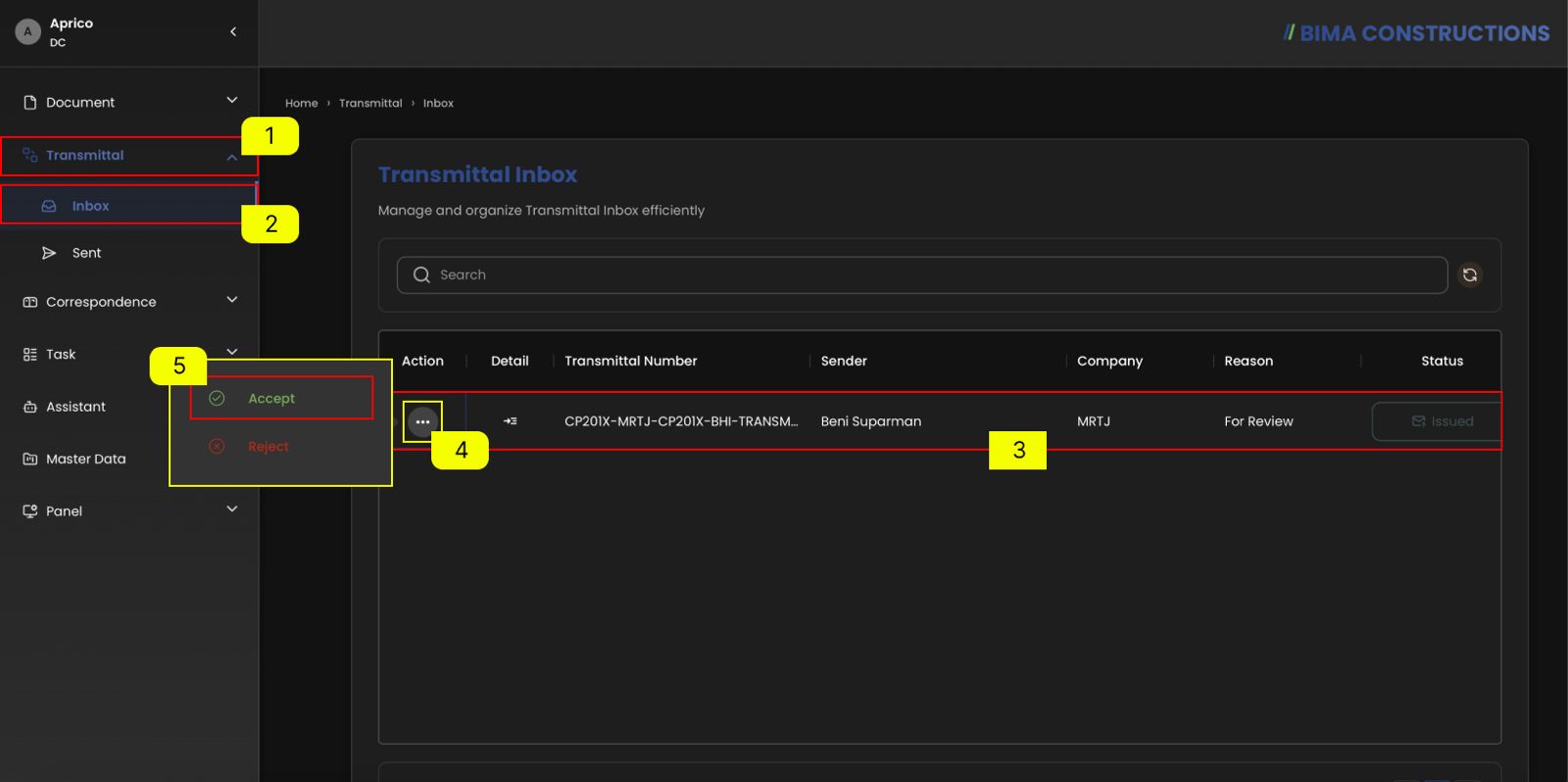1568x782 pixels.
Task: Click the Status column header
Action: [1443, 361]
